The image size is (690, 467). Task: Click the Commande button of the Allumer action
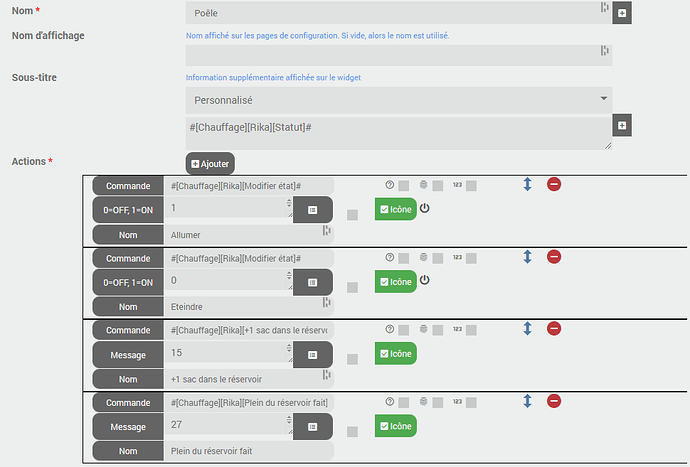[x=128, y=185]
